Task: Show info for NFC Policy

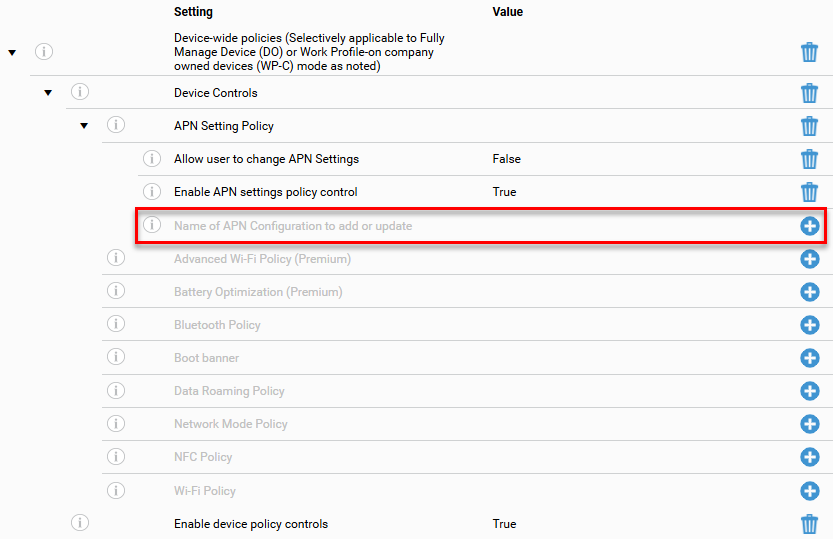Action: (116, 456)
